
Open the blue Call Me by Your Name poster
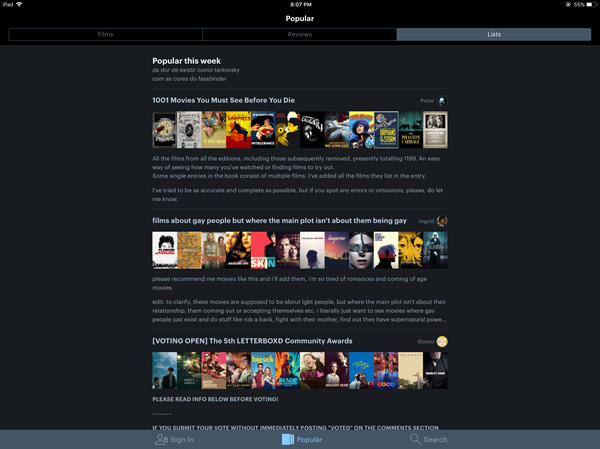pos(361,371)
